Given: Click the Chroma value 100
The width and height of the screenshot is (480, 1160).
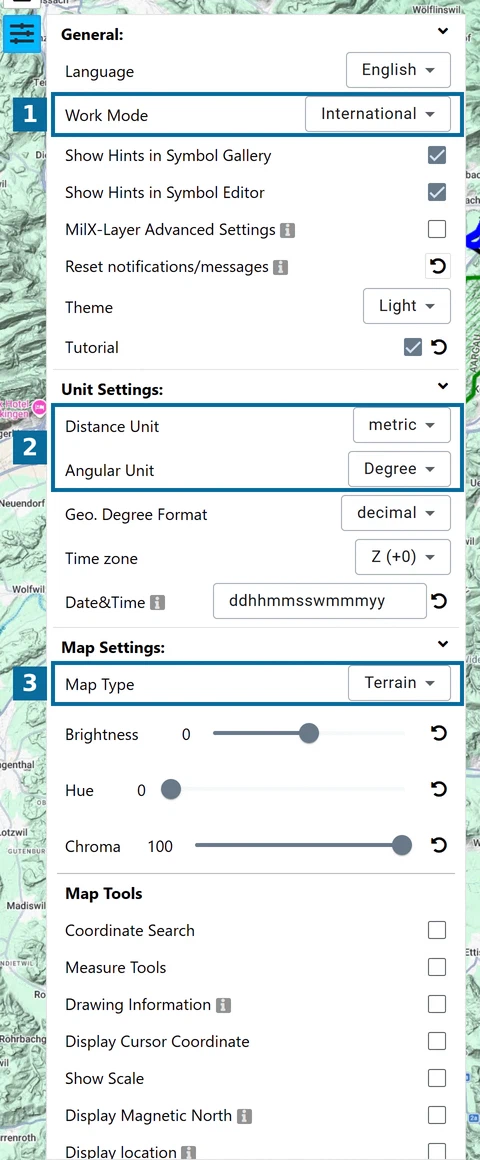Looking at the screenshot, I should (x=160, y=846).
